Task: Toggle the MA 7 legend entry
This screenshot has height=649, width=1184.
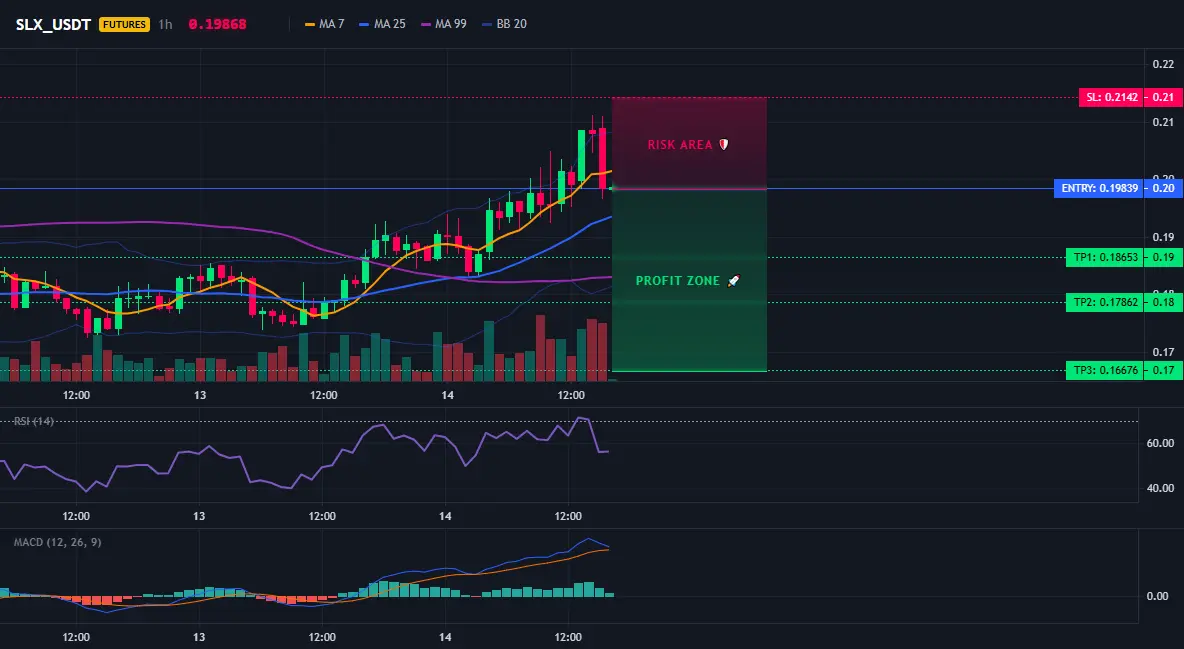Action: (325, 24)
